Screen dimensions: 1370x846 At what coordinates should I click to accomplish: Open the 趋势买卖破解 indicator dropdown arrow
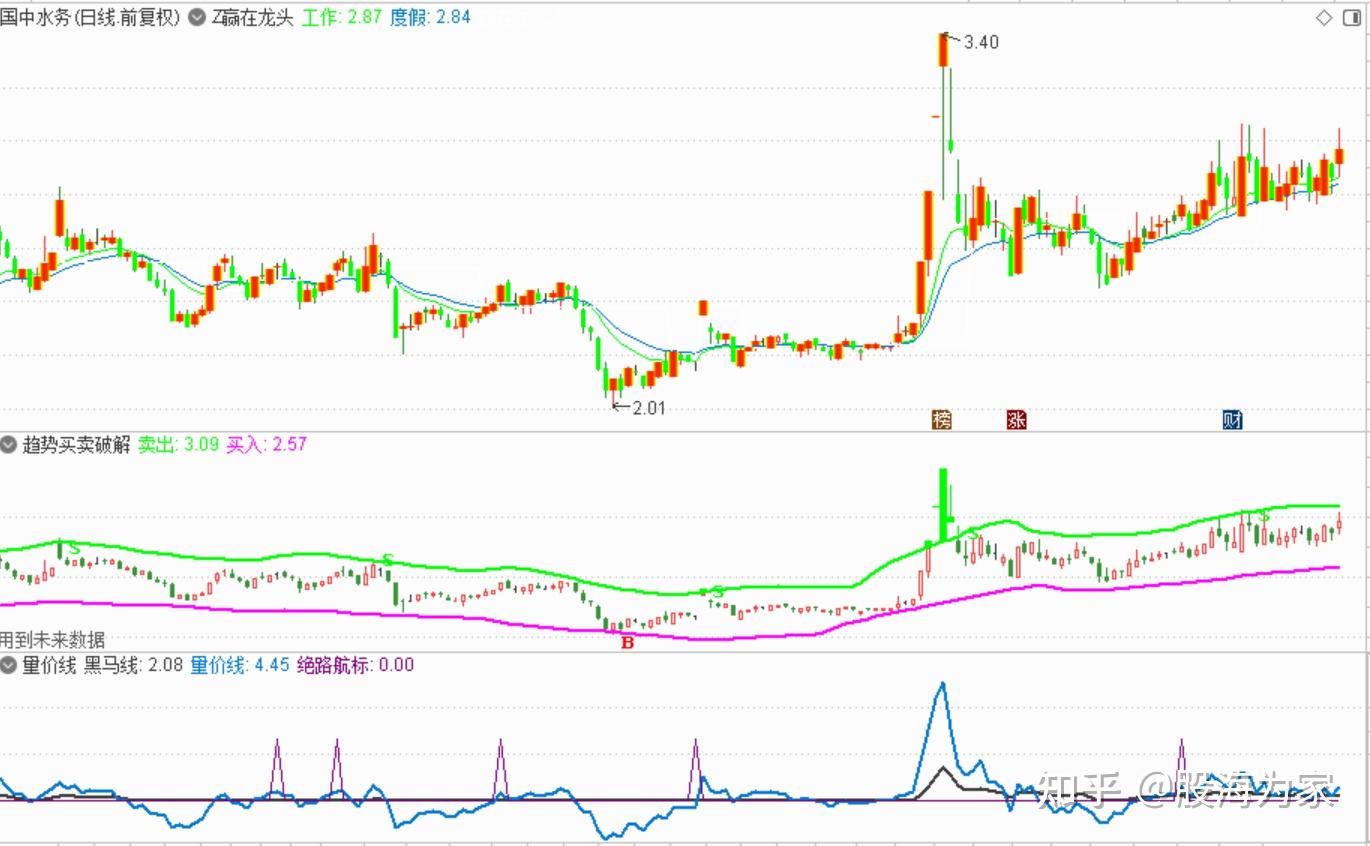point(10,444)
